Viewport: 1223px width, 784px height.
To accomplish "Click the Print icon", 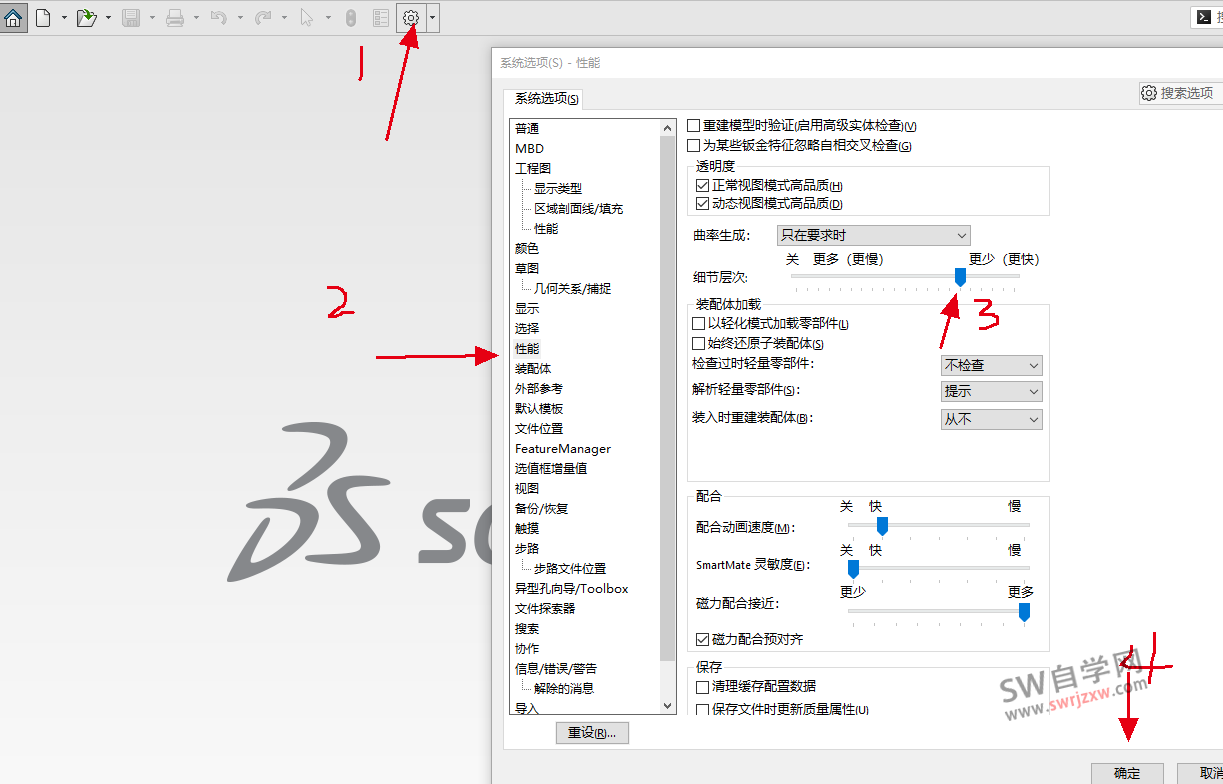I will coord(178,17).
